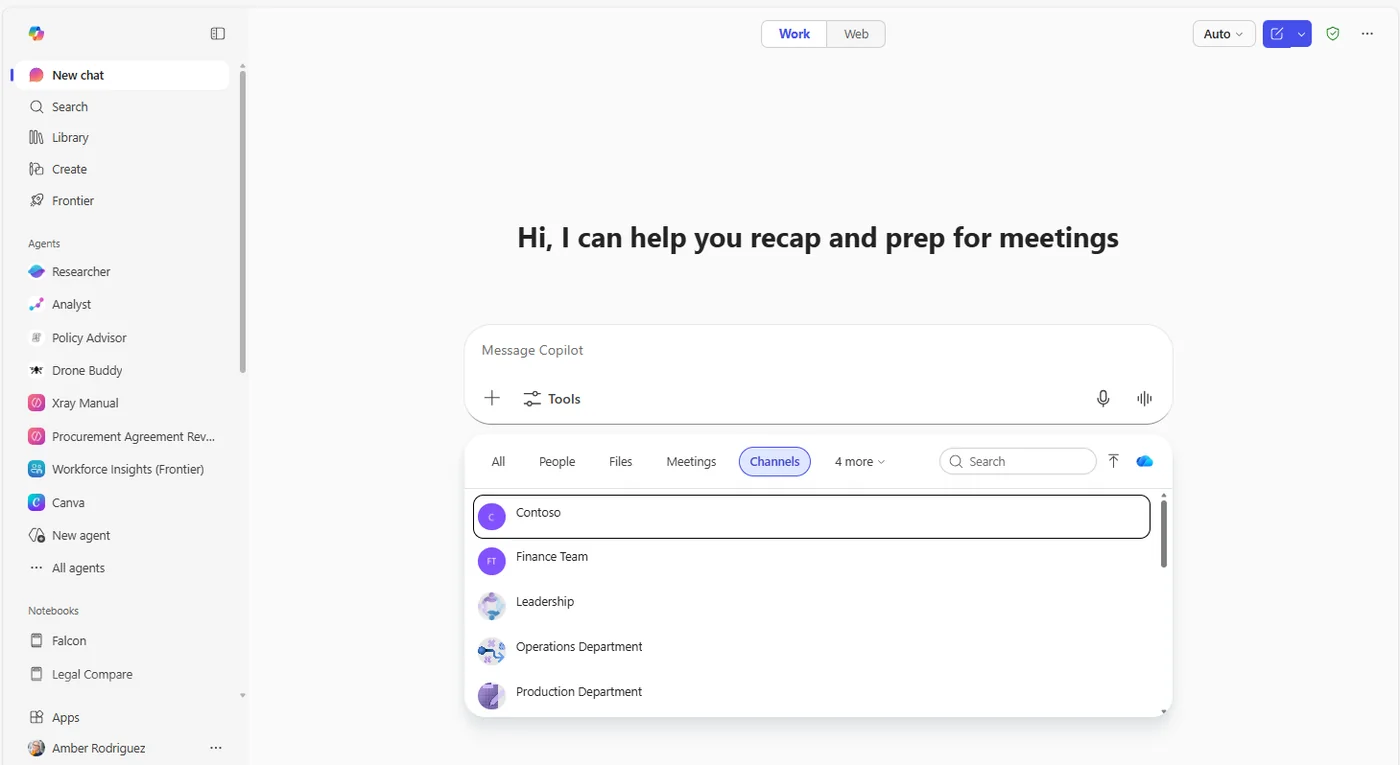
Task: Click the Message Copilot input field
Action: tap(818, 351)
